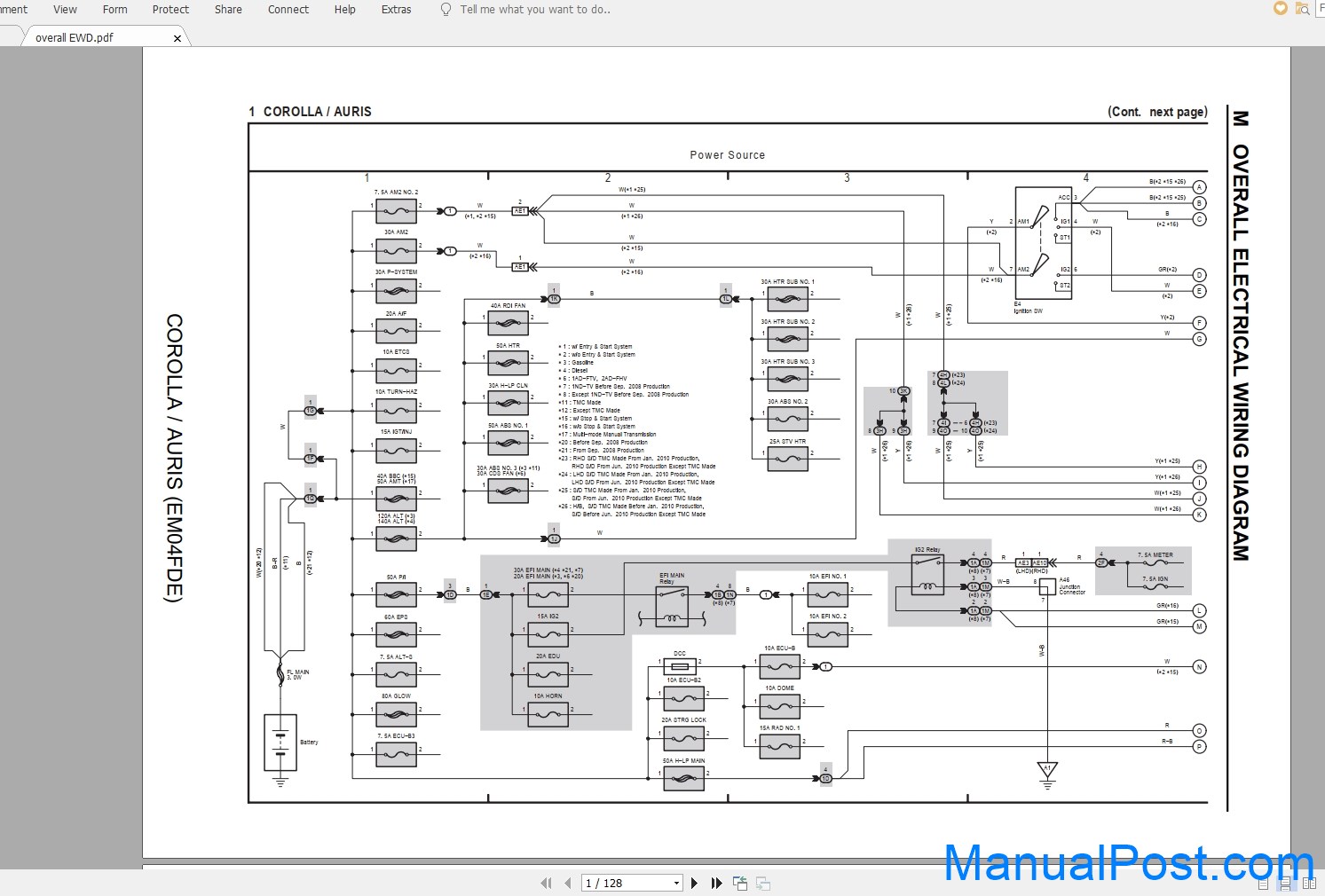Image resolution: width=1325 pixels, height=896 pixels.
Task: Open the folder search icon
Action: [x=1302, y=9]
